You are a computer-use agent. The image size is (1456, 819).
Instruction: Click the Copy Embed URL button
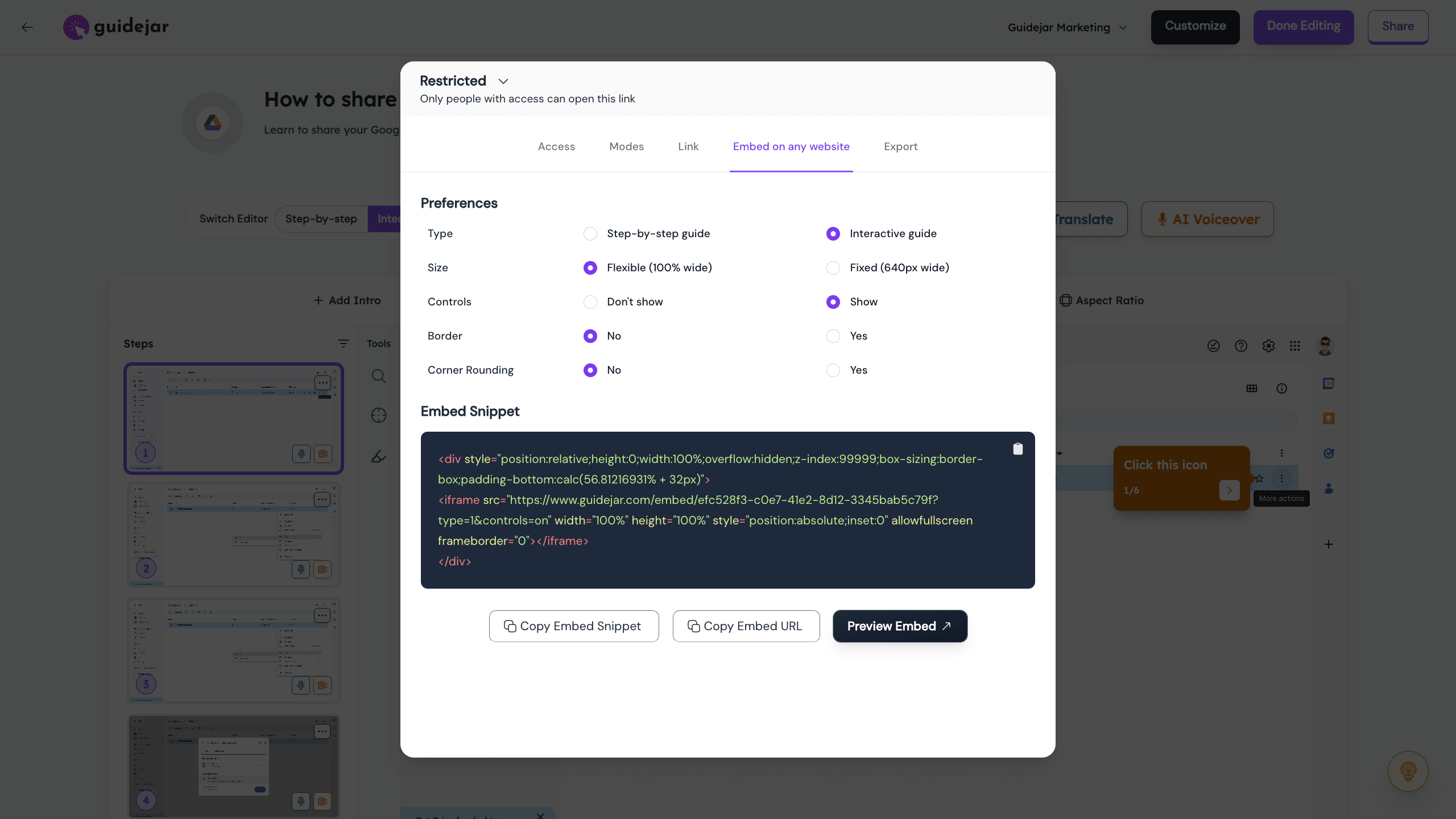coord(746,626)
